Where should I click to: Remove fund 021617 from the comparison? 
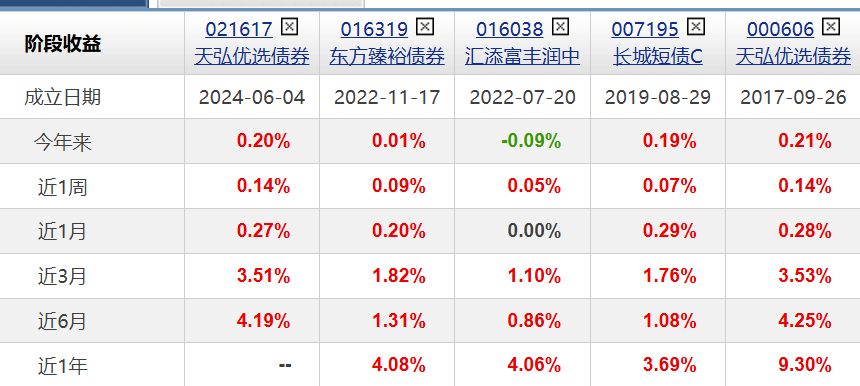click(x=289, y=26)
